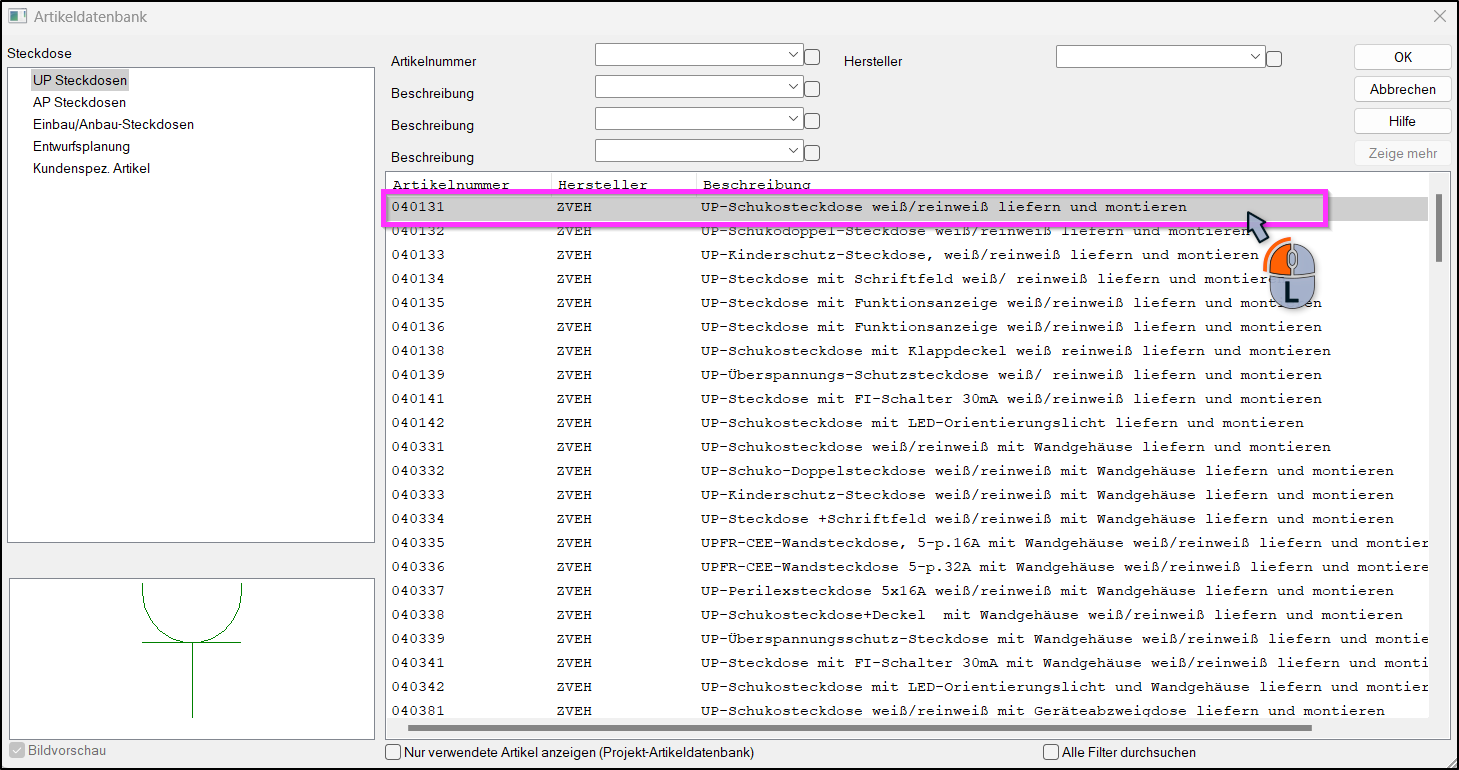The height and width of the screenshot is (770, 1459).
Task: Click the Abbrechen button
Action: (1402, 89)
